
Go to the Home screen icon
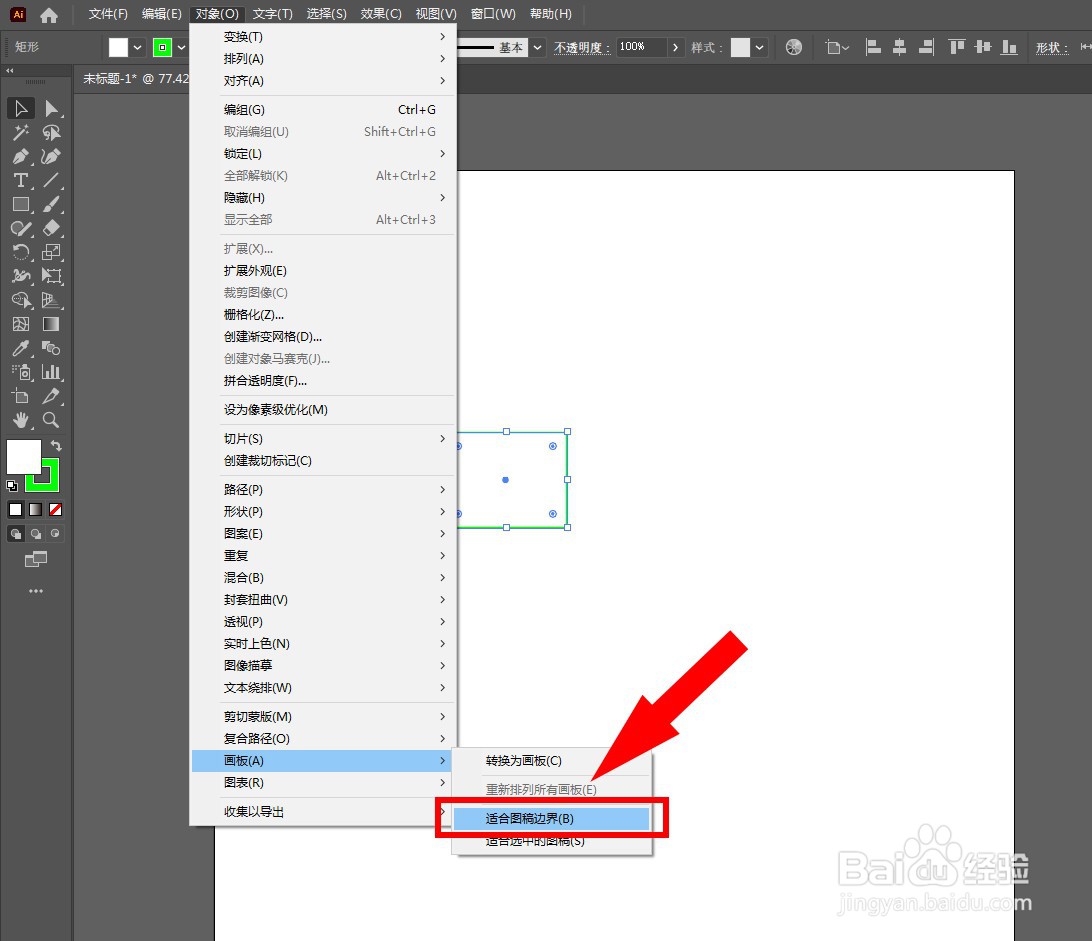(x=49, y=15)
